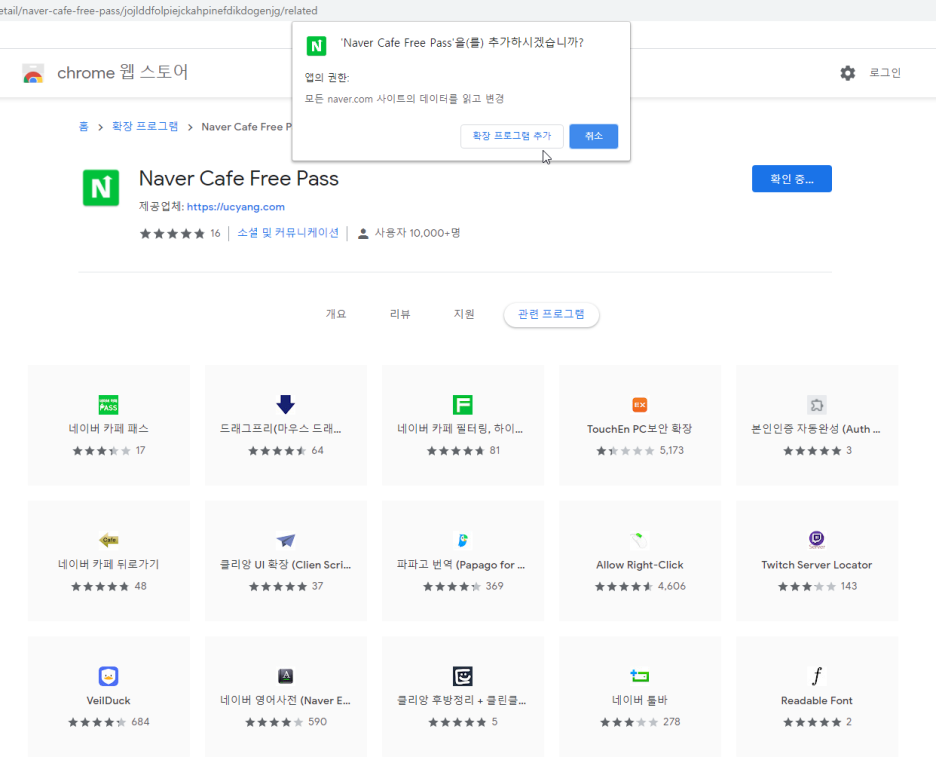Open the https://ucyang.com provider link

(x=236, y=207)
